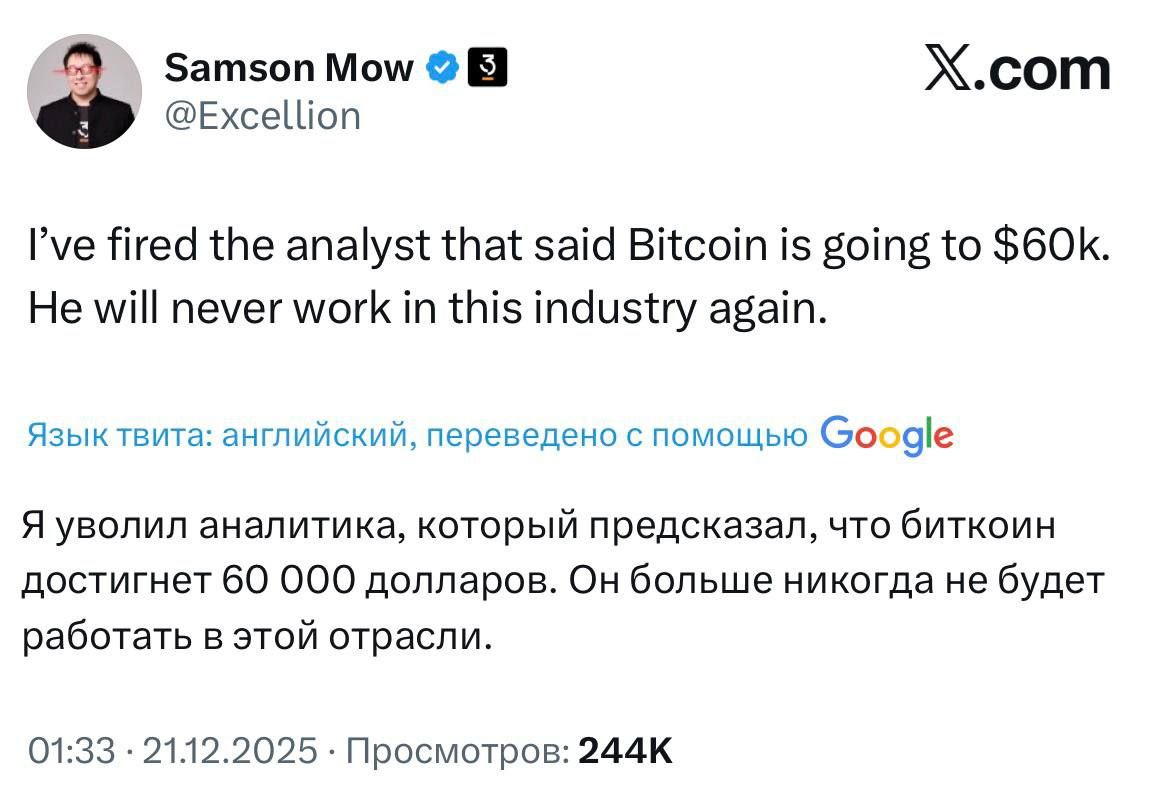The image size is (1170, 802).
Task: Click "работать в этой отрасли" translated line
Action: [x=258, y=636]
